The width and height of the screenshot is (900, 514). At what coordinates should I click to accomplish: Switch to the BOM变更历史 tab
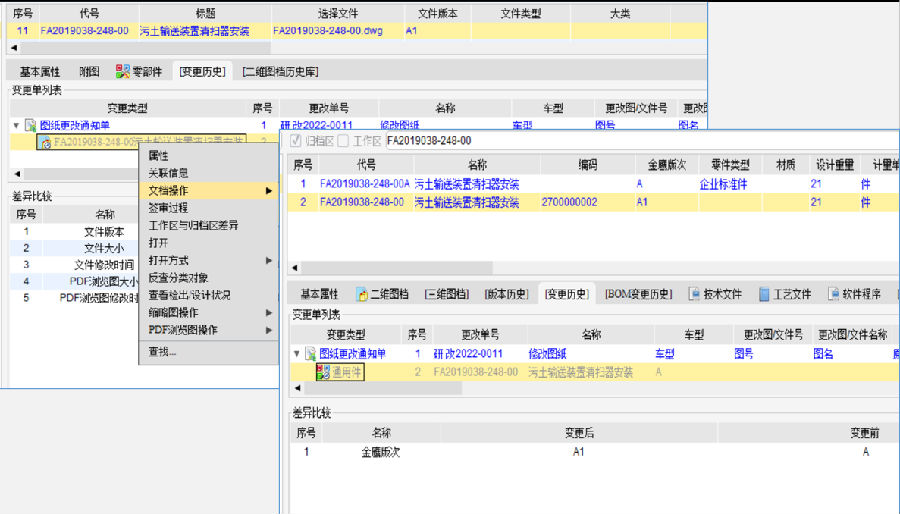(640, 294)
